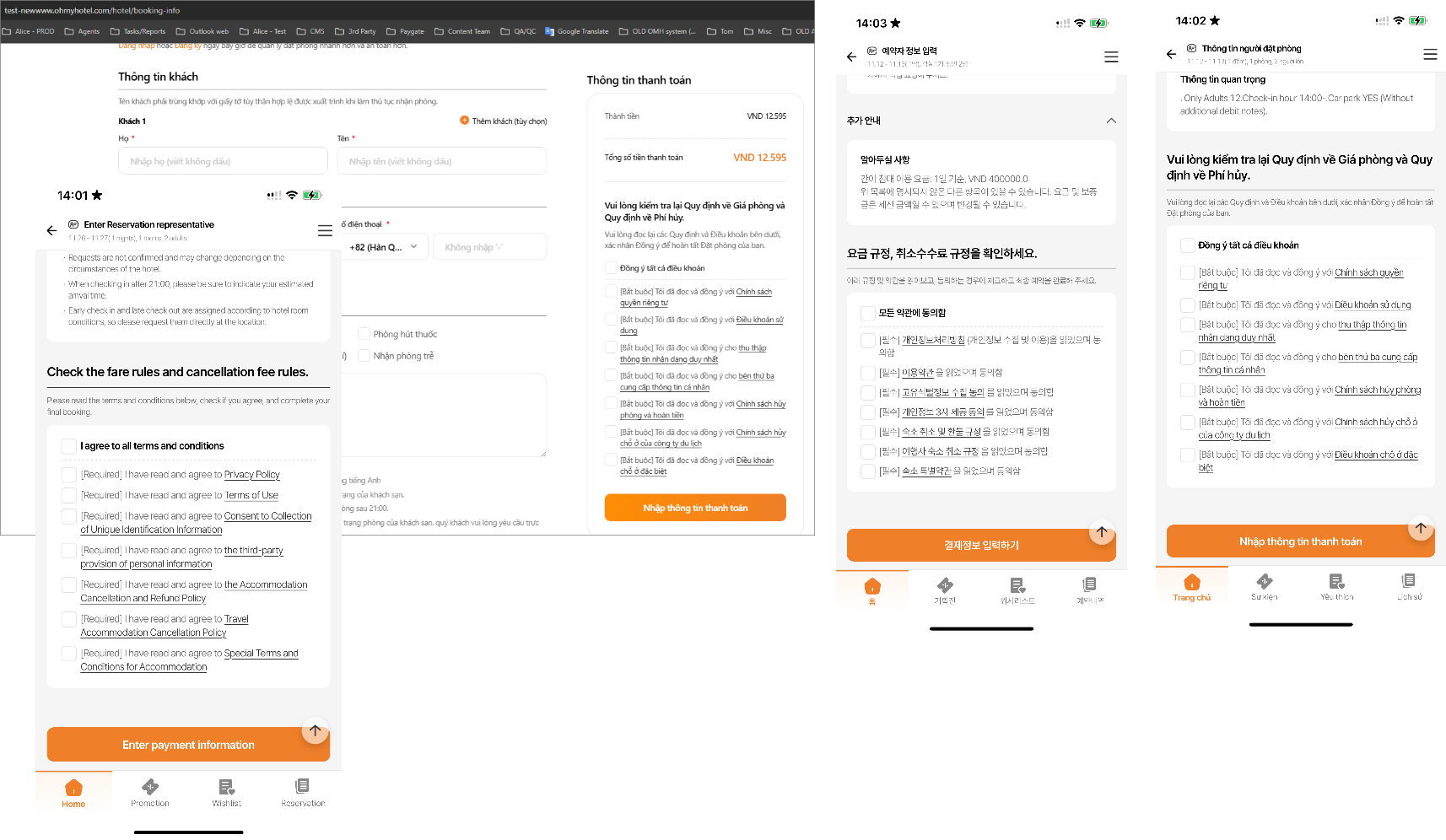
Task: Open 'Terms of Use' link
Action: pyautogui.click(x=251, y=496)
